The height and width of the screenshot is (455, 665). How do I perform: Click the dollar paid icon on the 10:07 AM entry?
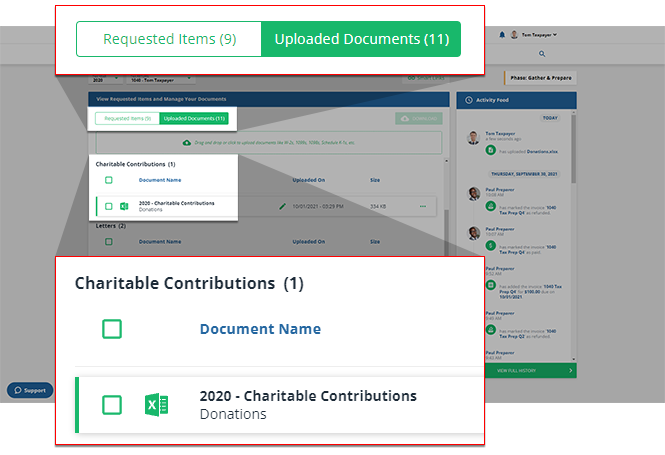491,246
